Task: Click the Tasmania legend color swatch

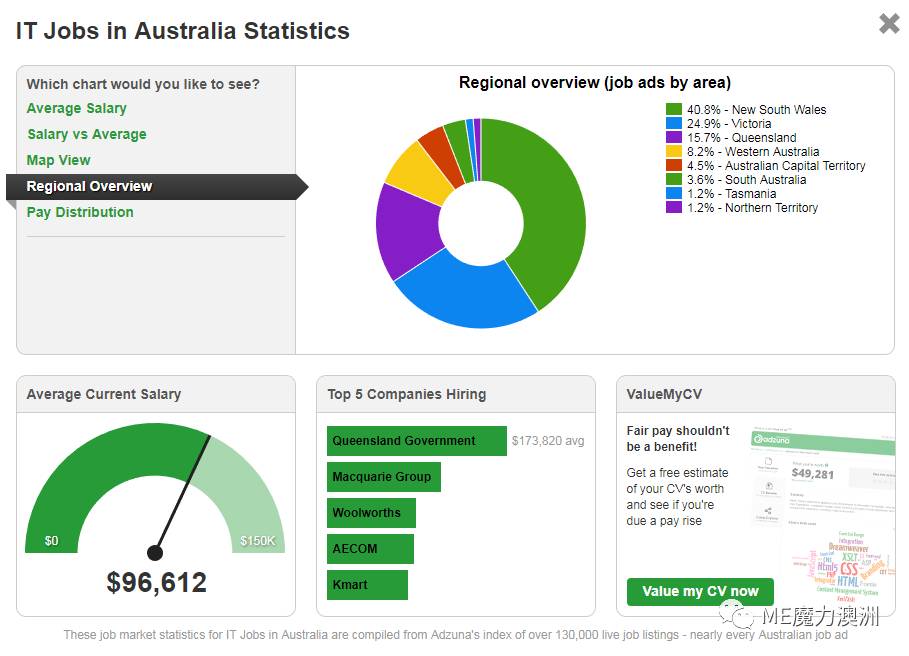Action: 674,194
